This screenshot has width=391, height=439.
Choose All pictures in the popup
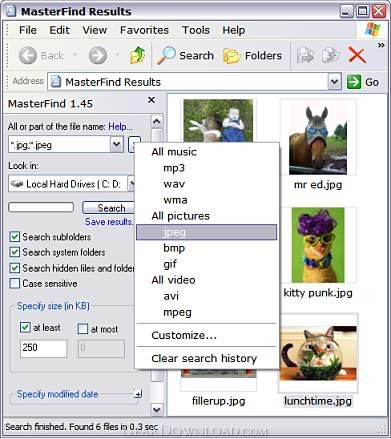click(207, 216)
